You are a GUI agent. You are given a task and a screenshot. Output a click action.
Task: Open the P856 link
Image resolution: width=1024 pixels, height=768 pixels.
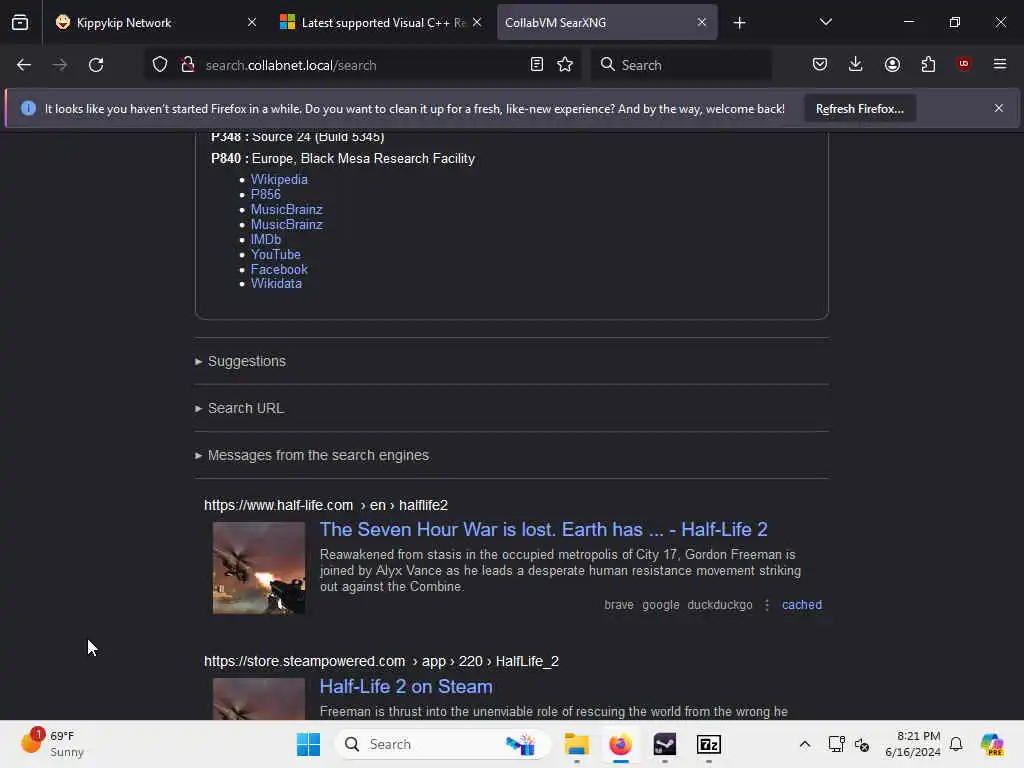point(266,195)
